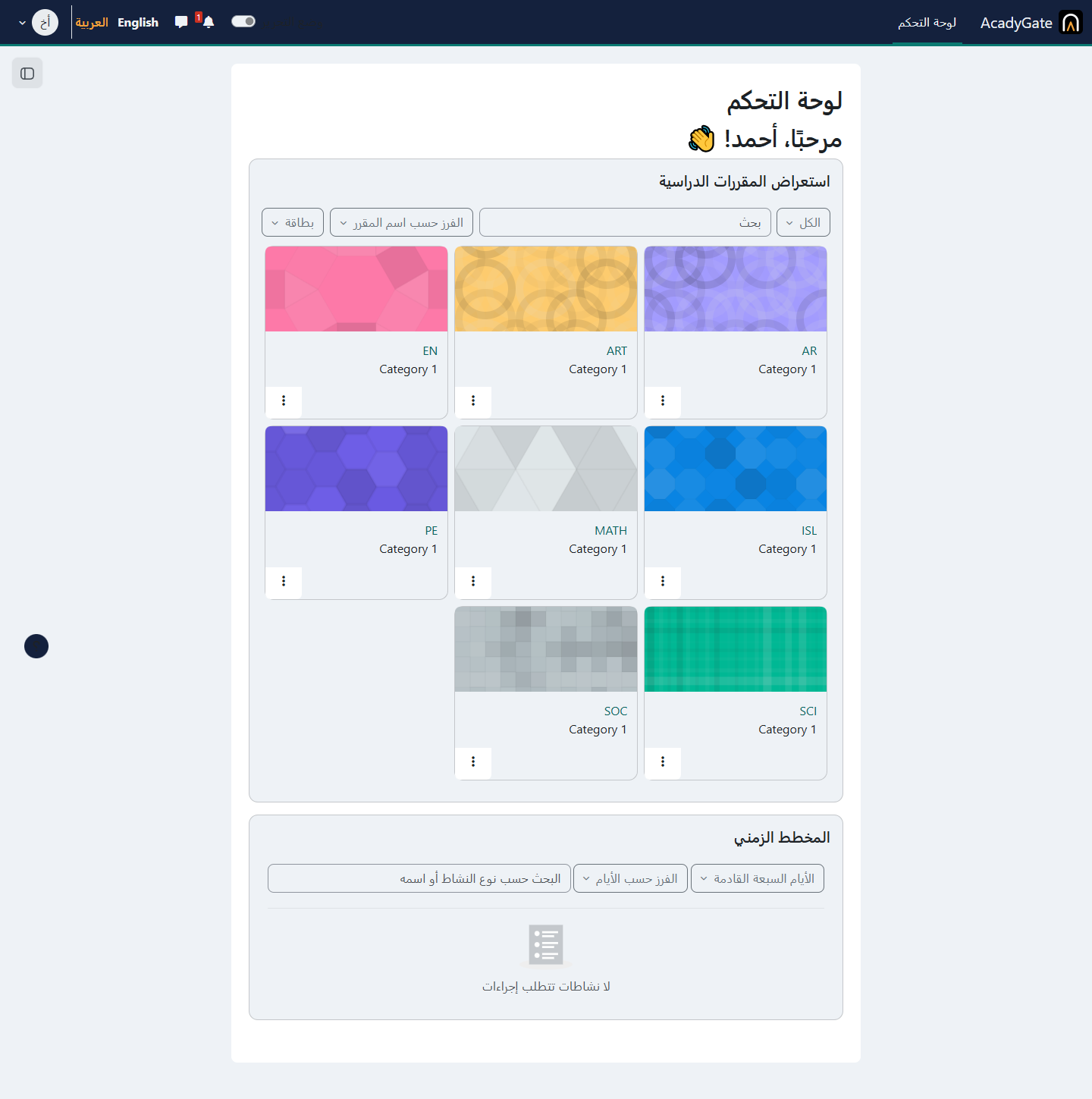The width and height of the screenshot is (1092, 1099).
Task: Click the grey pixel SOC course thumbnail
Action: 546,649
